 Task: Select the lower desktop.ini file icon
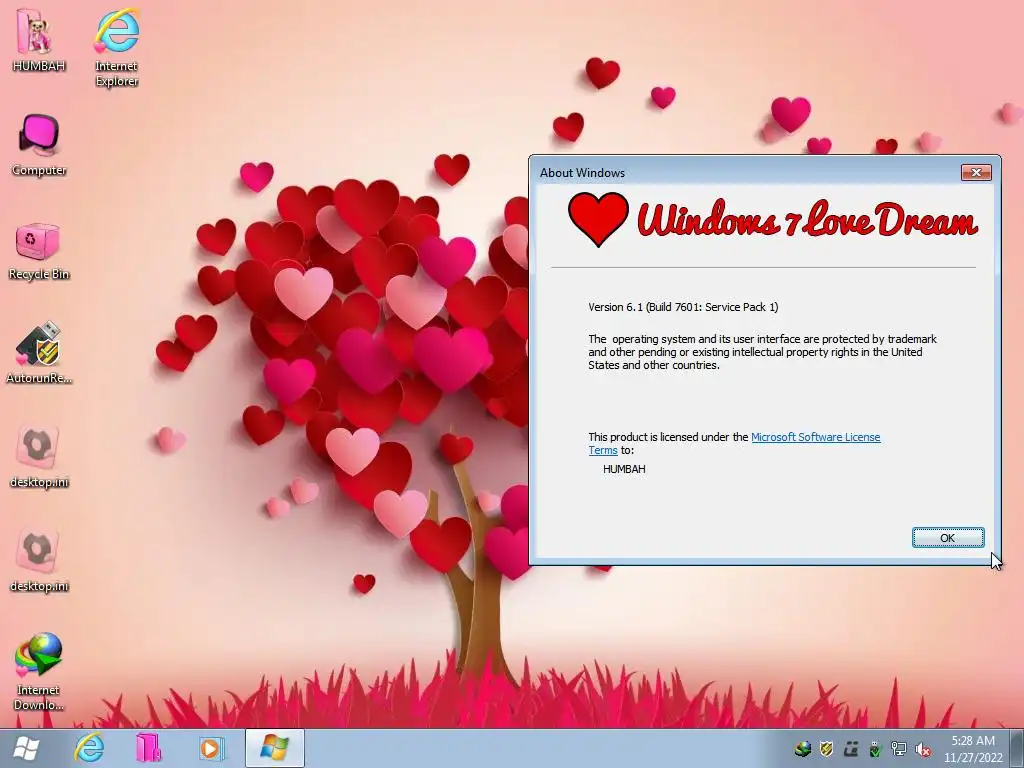coord(39,562)
